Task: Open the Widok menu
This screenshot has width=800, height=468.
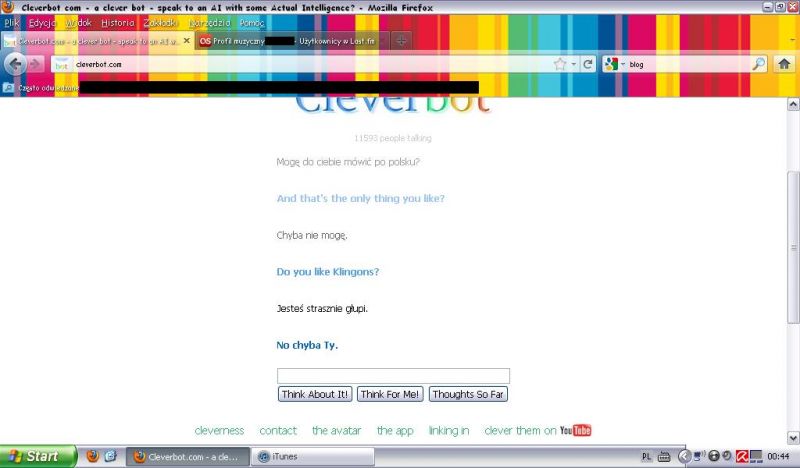Action: (x=78, y=23)
